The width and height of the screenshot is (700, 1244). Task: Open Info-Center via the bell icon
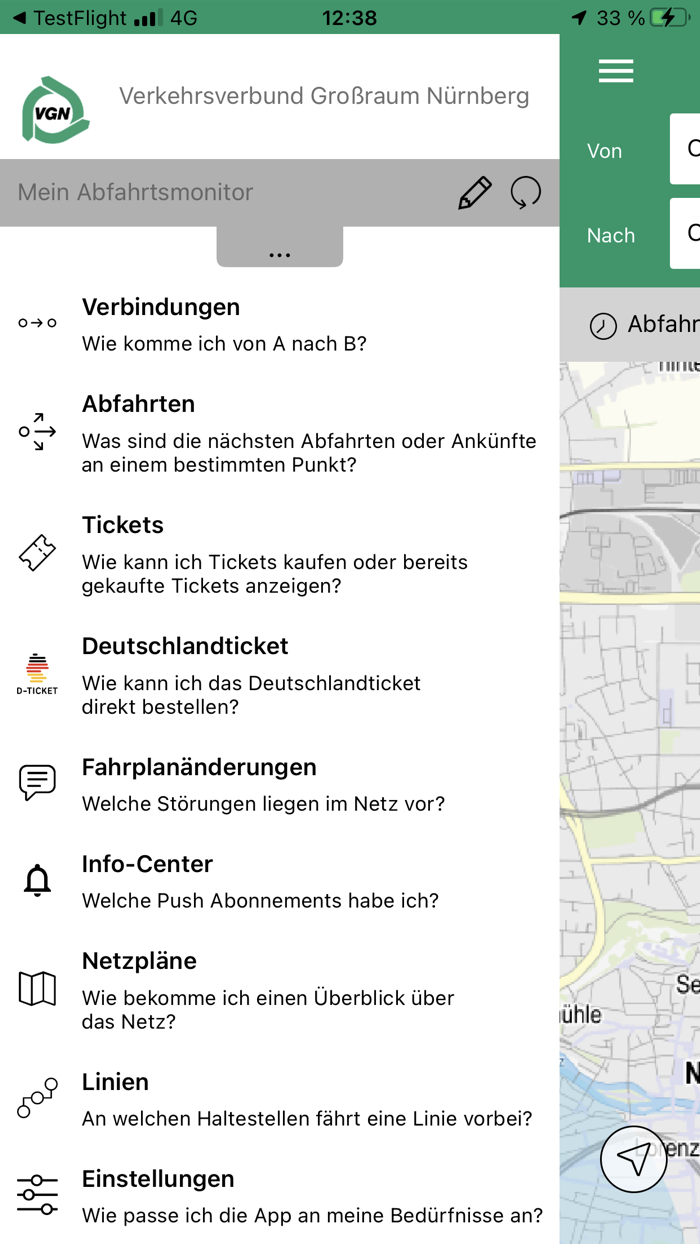click(x=36, y=880)
